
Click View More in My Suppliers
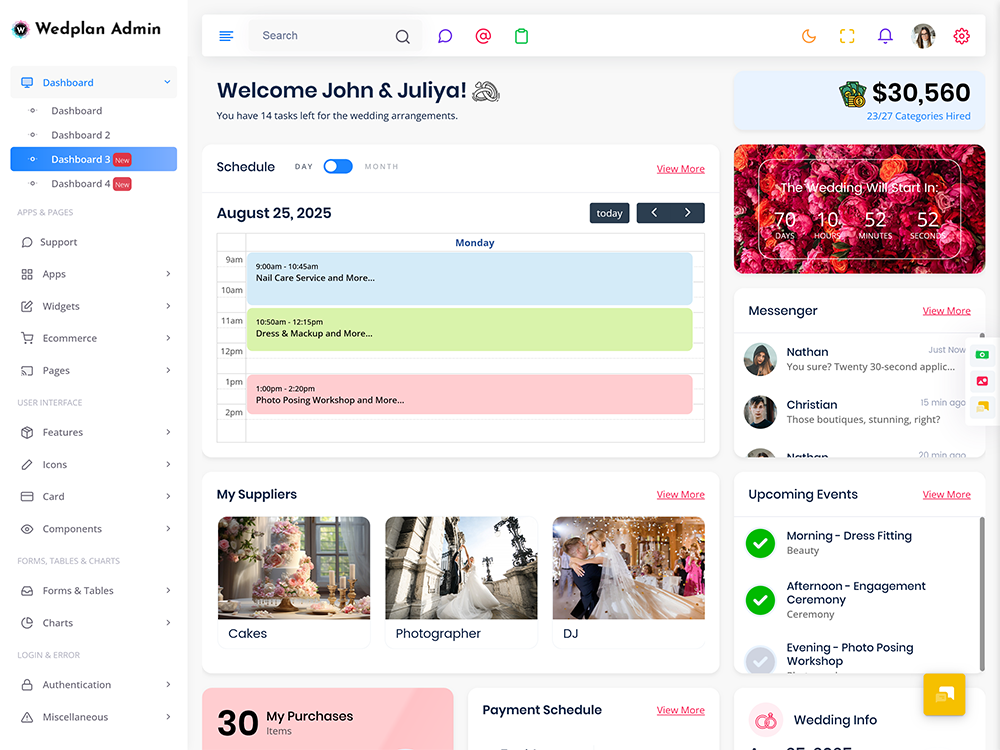pyautogui.click(x=680, y=495)
